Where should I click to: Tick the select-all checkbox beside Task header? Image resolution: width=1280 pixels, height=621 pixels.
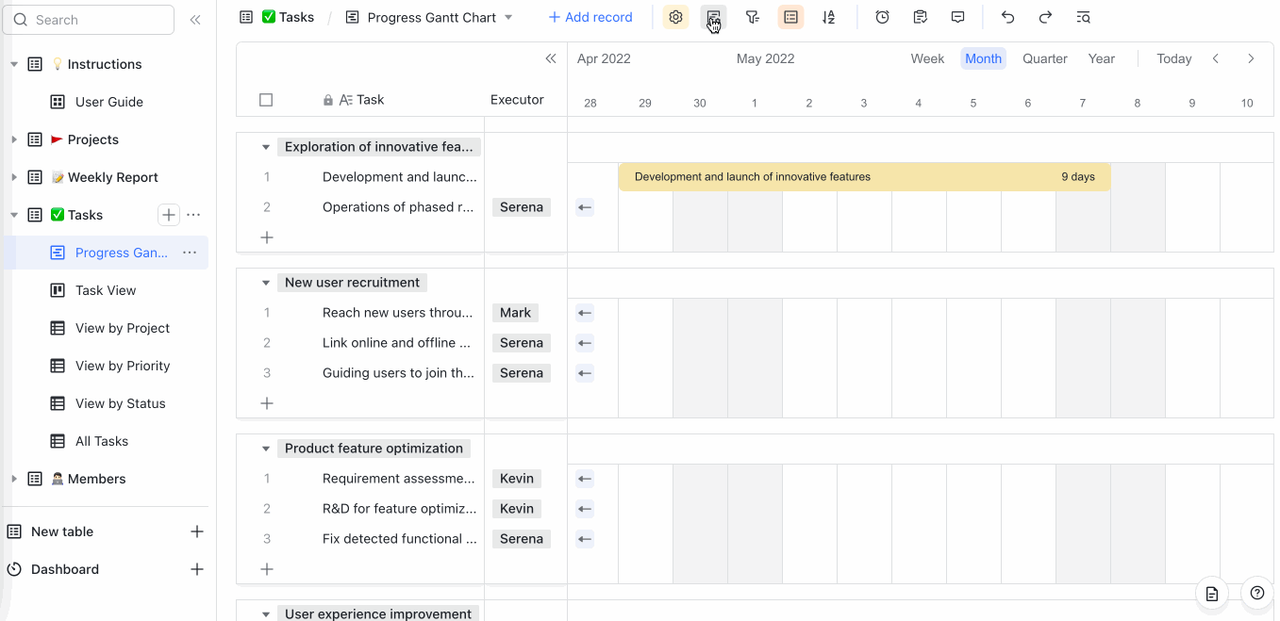tap(266, 100)
